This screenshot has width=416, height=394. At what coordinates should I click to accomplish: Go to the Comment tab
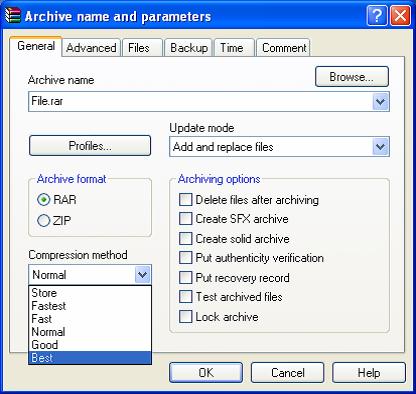tap(284, 48)
